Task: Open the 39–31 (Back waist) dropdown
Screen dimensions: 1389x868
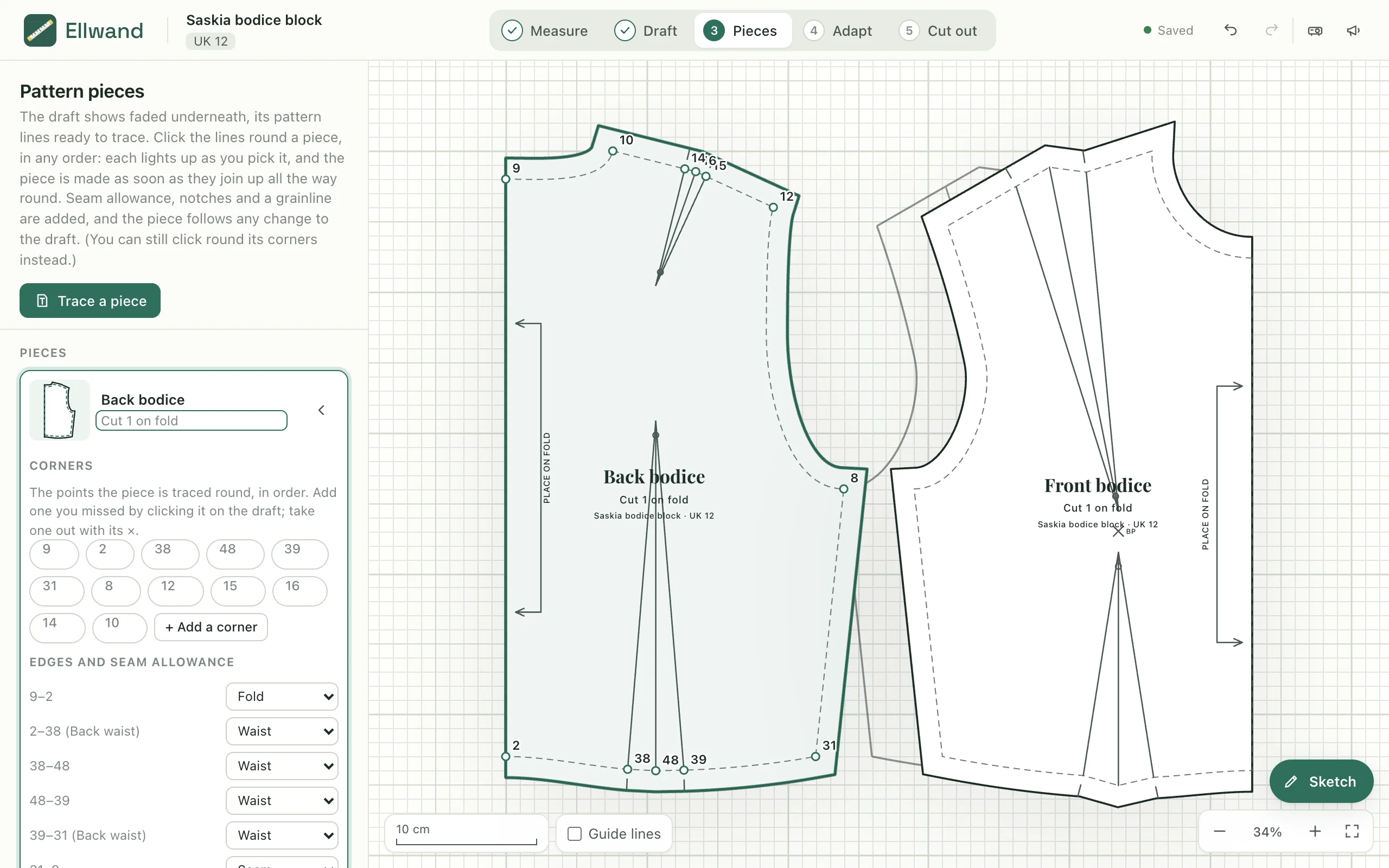Action: pyautogui.click(x=282, y=835)
